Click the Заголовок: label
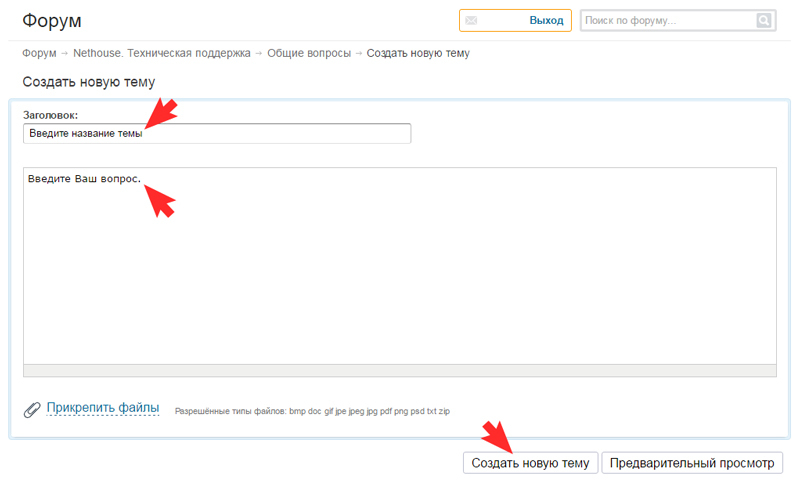800x485 pixels. (51, 115)
